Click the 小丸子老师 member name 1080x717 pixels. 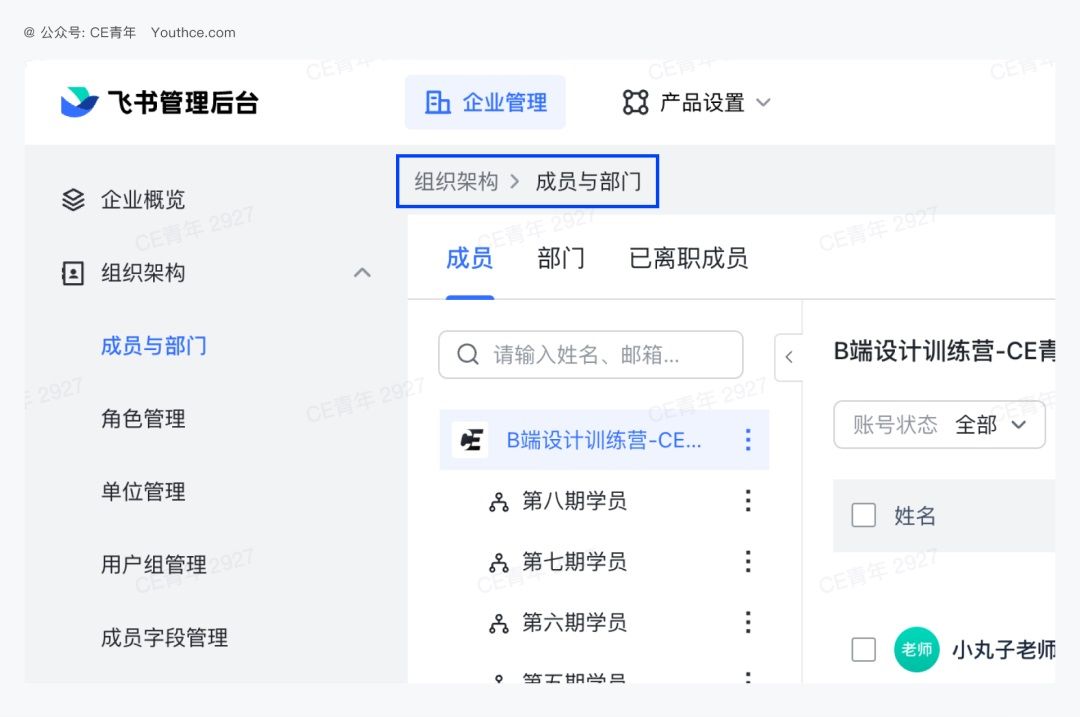[x=1004, y=650]
